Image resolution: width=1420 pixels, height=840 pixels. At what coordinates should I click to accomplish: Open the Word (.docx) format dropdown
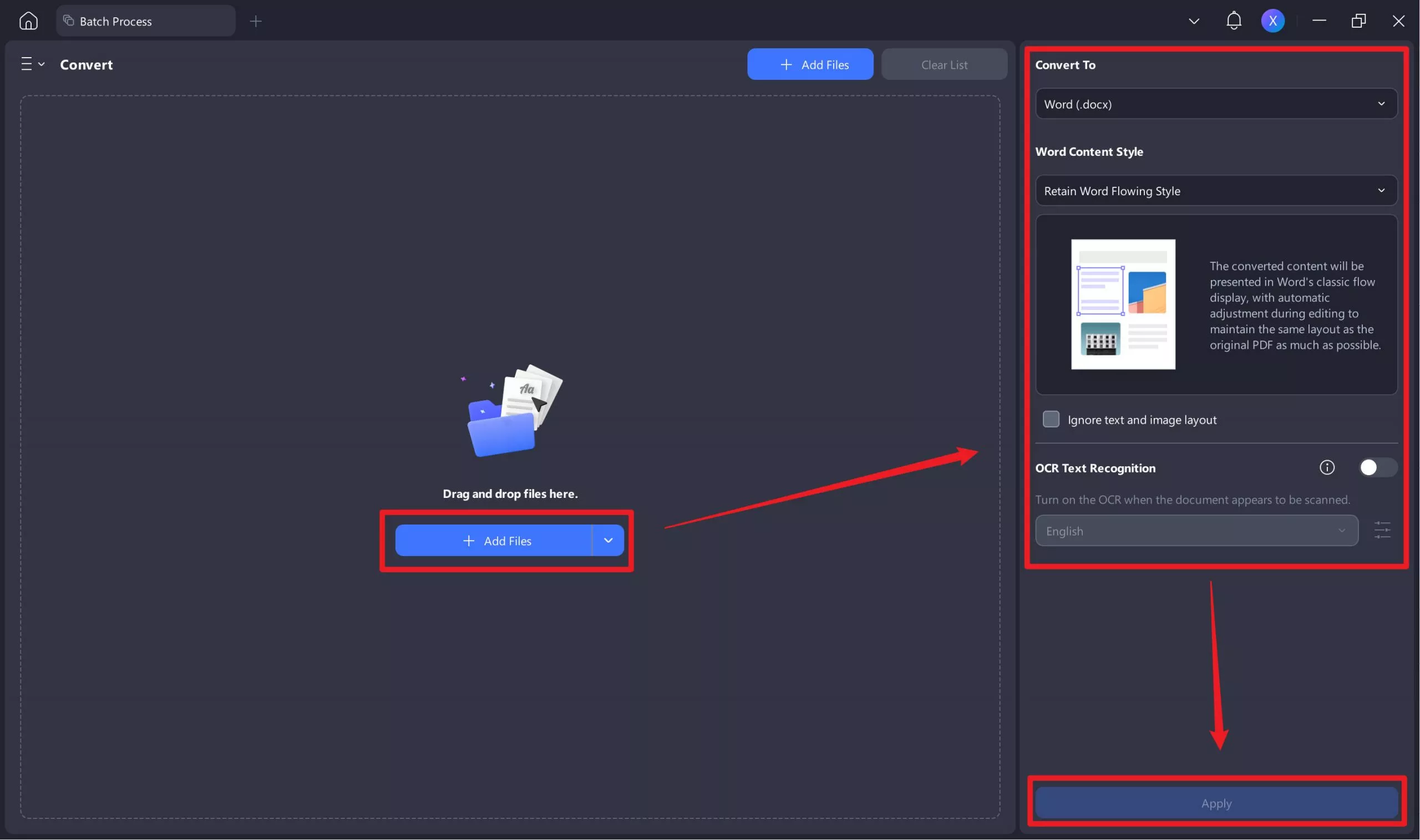(x=1216, y=104)
